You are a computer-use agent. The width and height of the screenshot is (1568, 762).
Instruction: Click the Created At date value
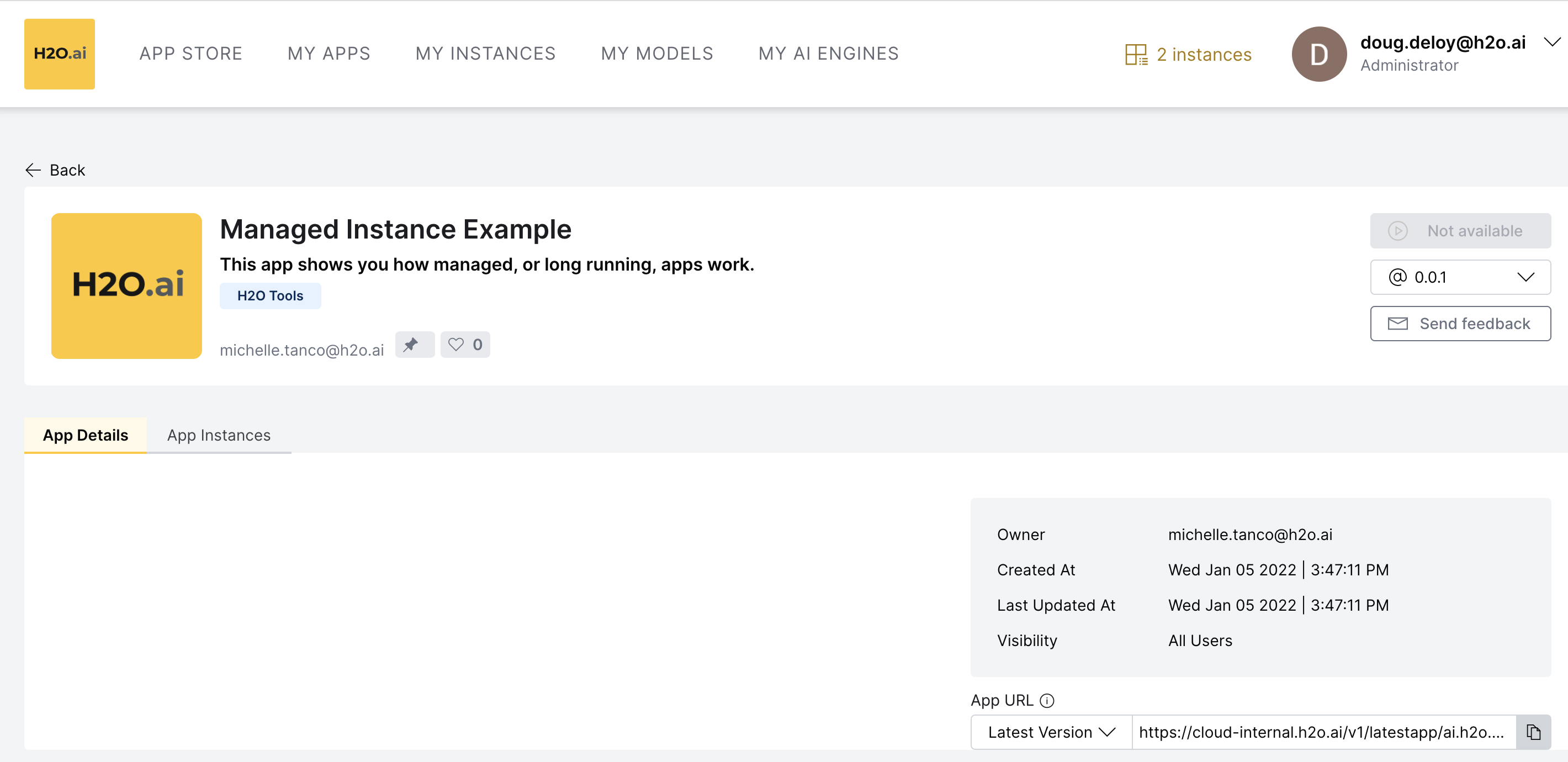click(x=1278, y=570)
